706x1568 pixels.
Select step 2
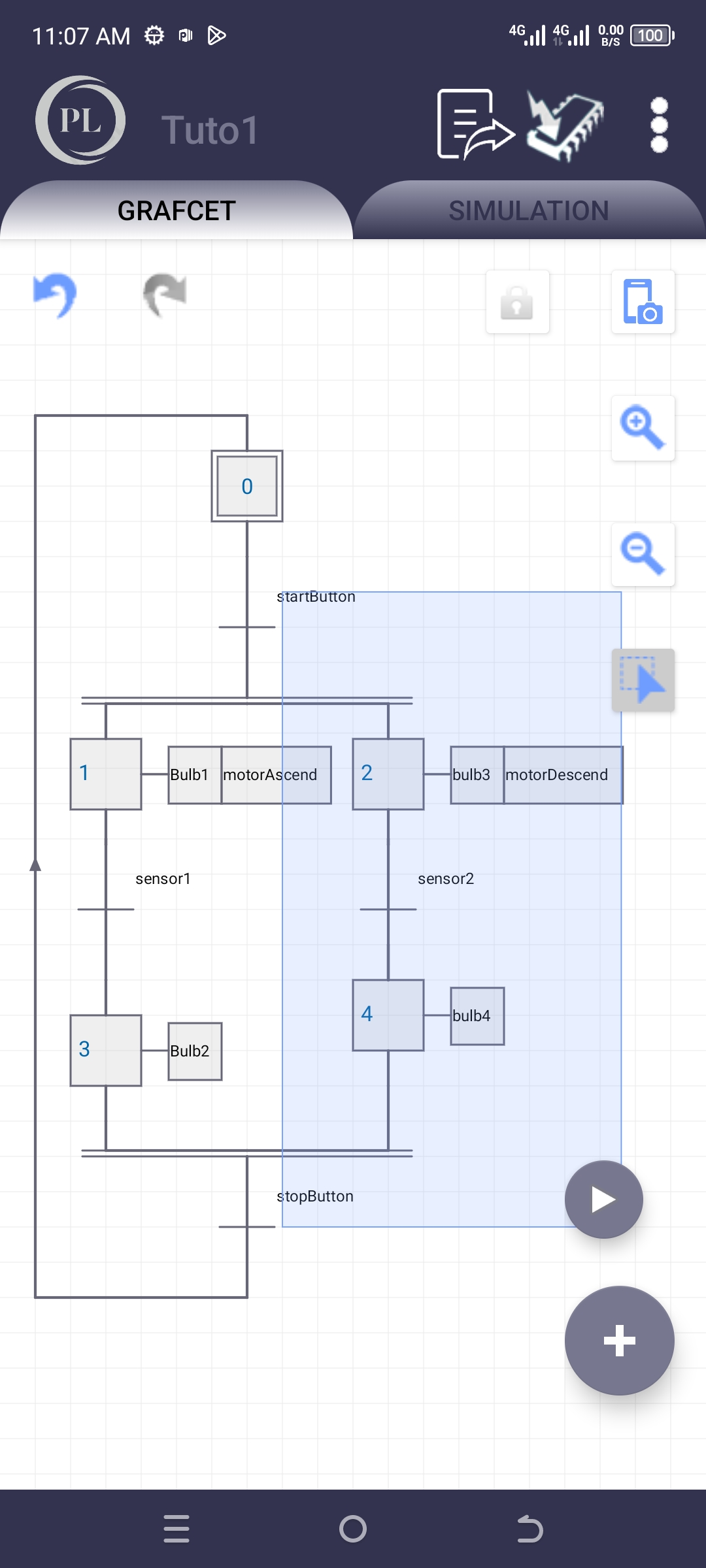[x=388, y=774]
